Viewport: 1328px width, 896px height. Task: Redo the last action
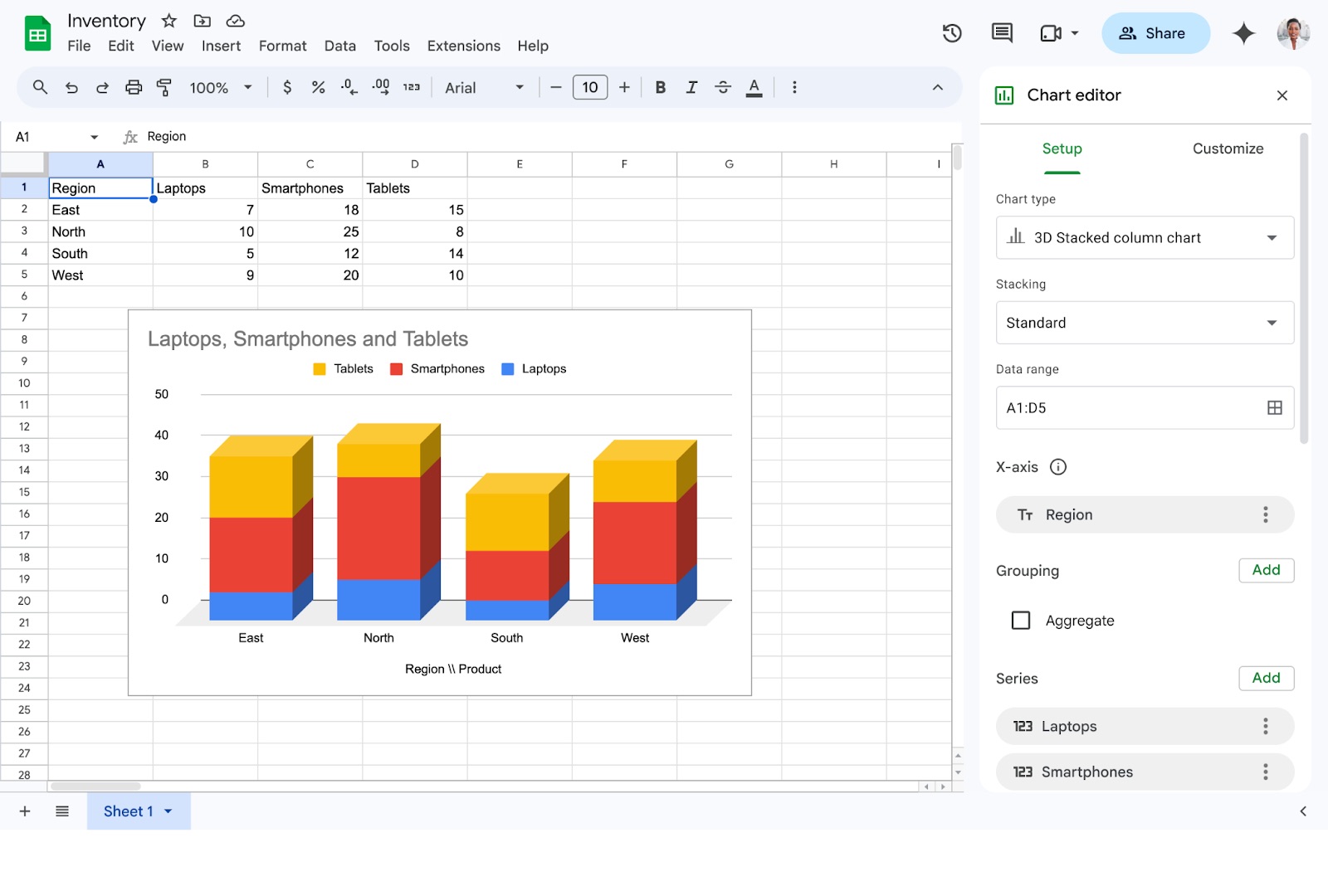pos(102,87)
